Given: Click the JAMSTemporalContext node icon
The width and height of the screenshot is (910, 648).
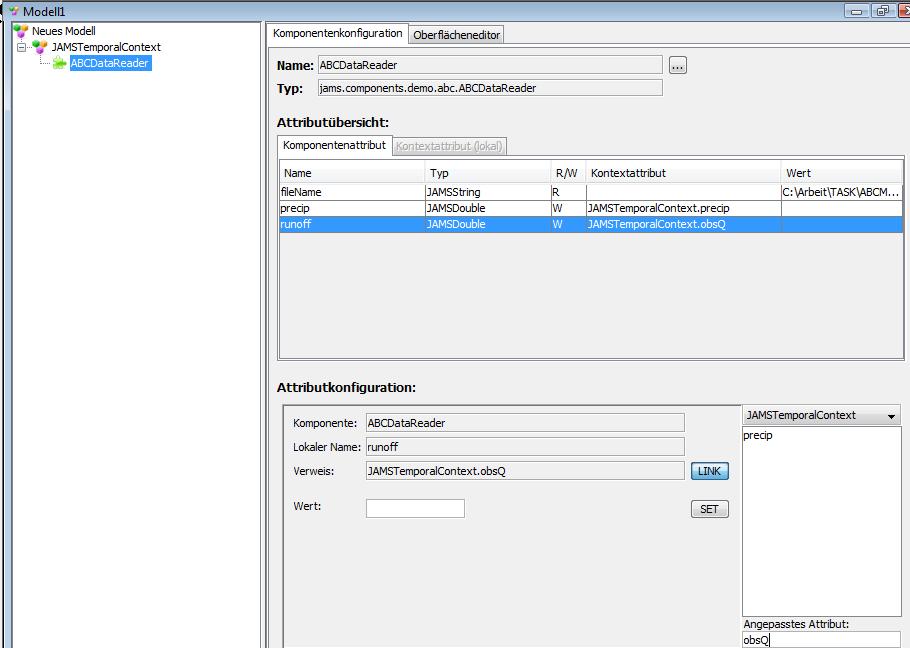Looking at the screenshot, I should click(40, 47).
